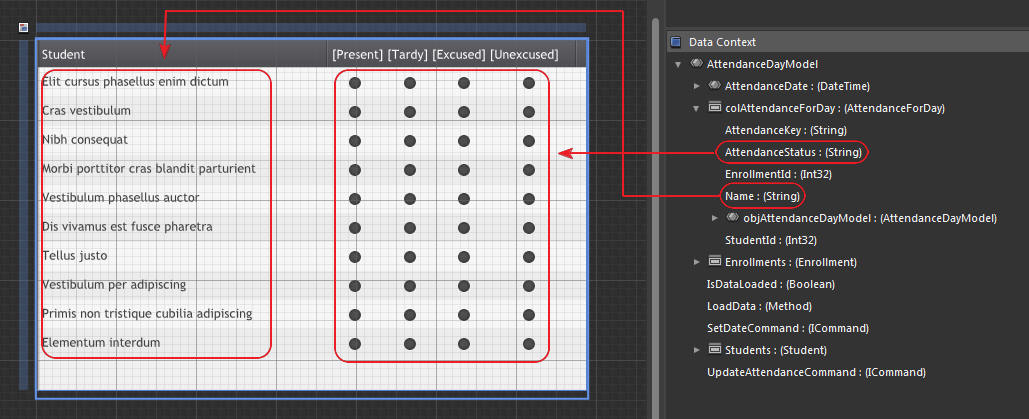Viewport: 1029px width, 419px height.
Task: Select the AttendanceKey : (String) property
Action: [786, 130]
